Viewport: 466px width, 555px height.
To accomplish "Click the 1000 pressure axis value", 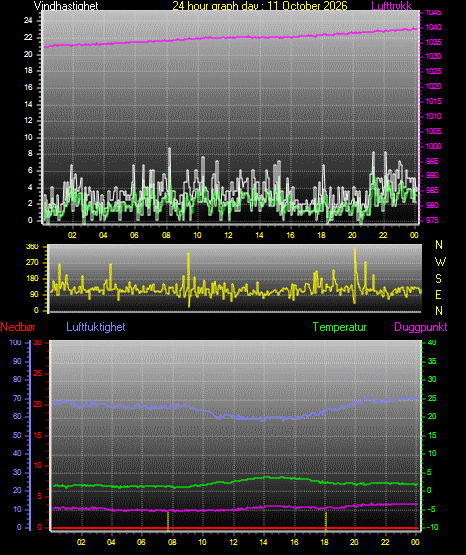I will pyautogui.click(x=433, y=146).
